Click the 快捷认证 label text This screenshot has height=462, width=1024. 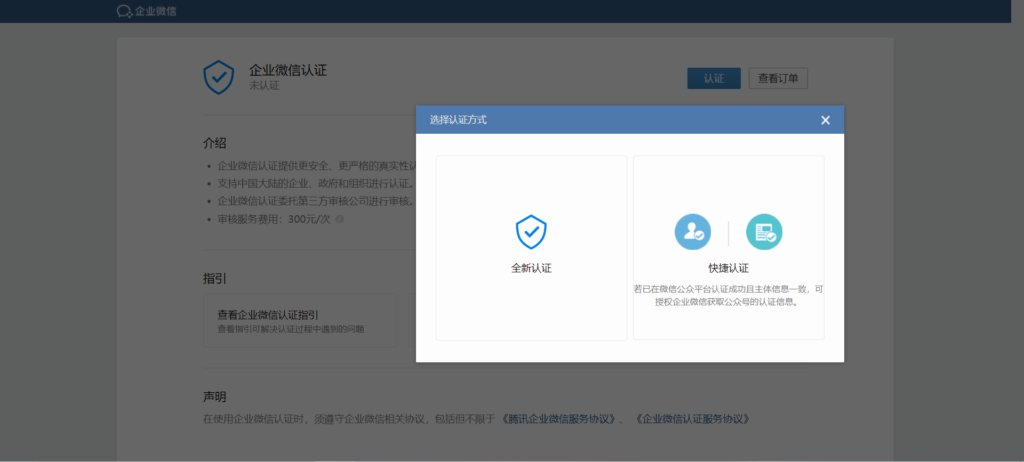point(728,268)
